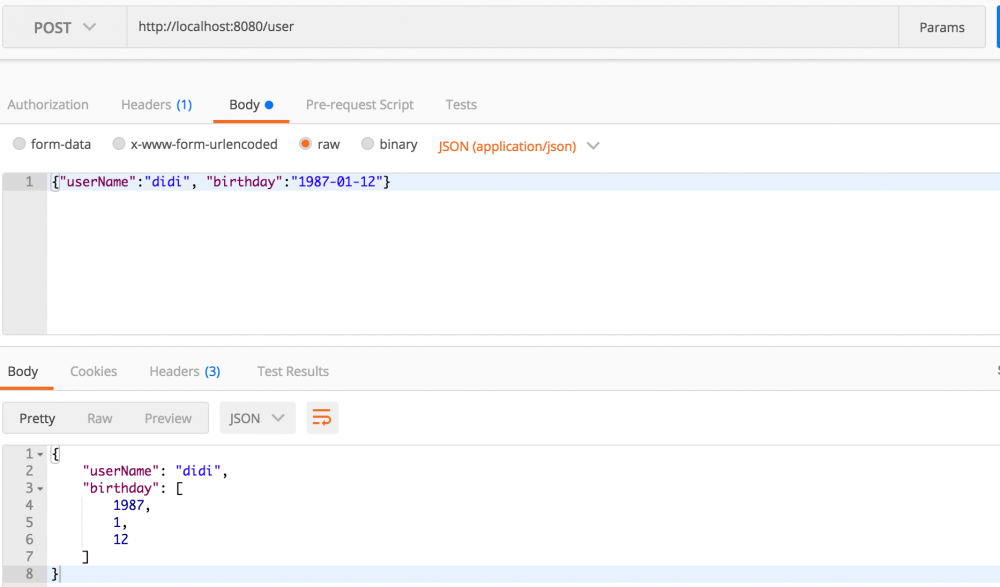Click the Params button
The width and height of the screenshot is (1000, 587).
pyautogui.click(x=942, y=27)
